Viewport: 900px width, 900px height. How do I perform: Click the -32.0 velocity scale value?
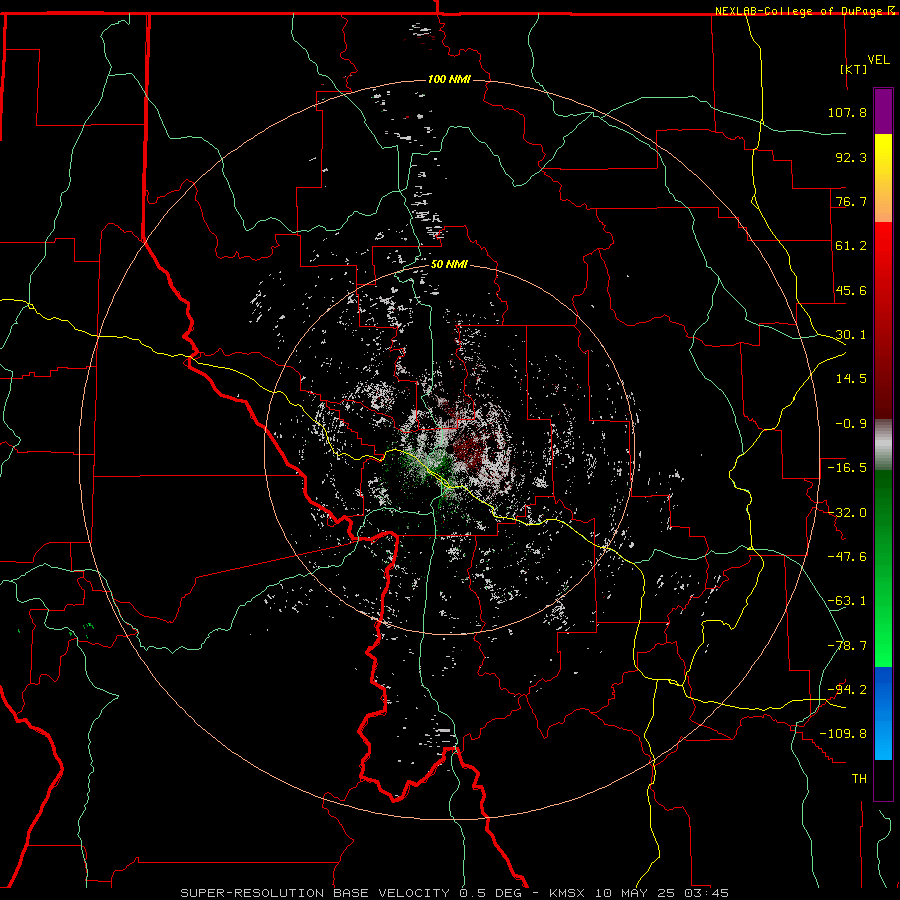pyautogui.click(x=847, y=513)
